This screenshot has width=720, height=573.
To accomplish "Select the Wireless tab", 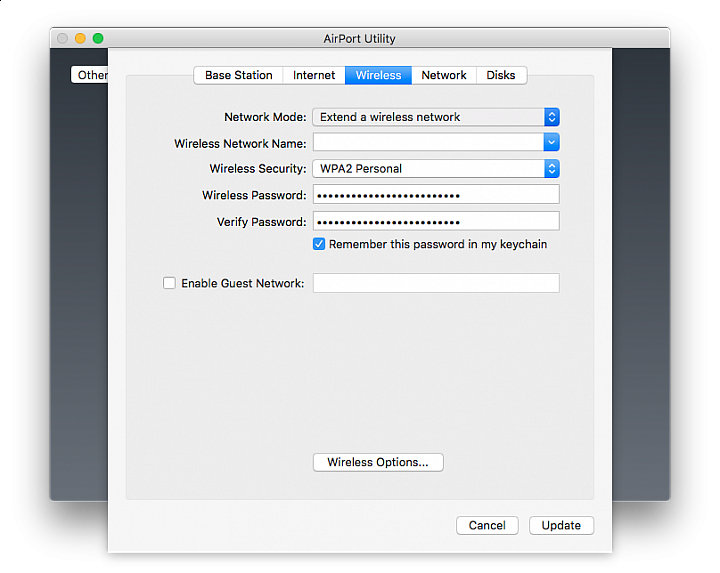I will (378, 75).
